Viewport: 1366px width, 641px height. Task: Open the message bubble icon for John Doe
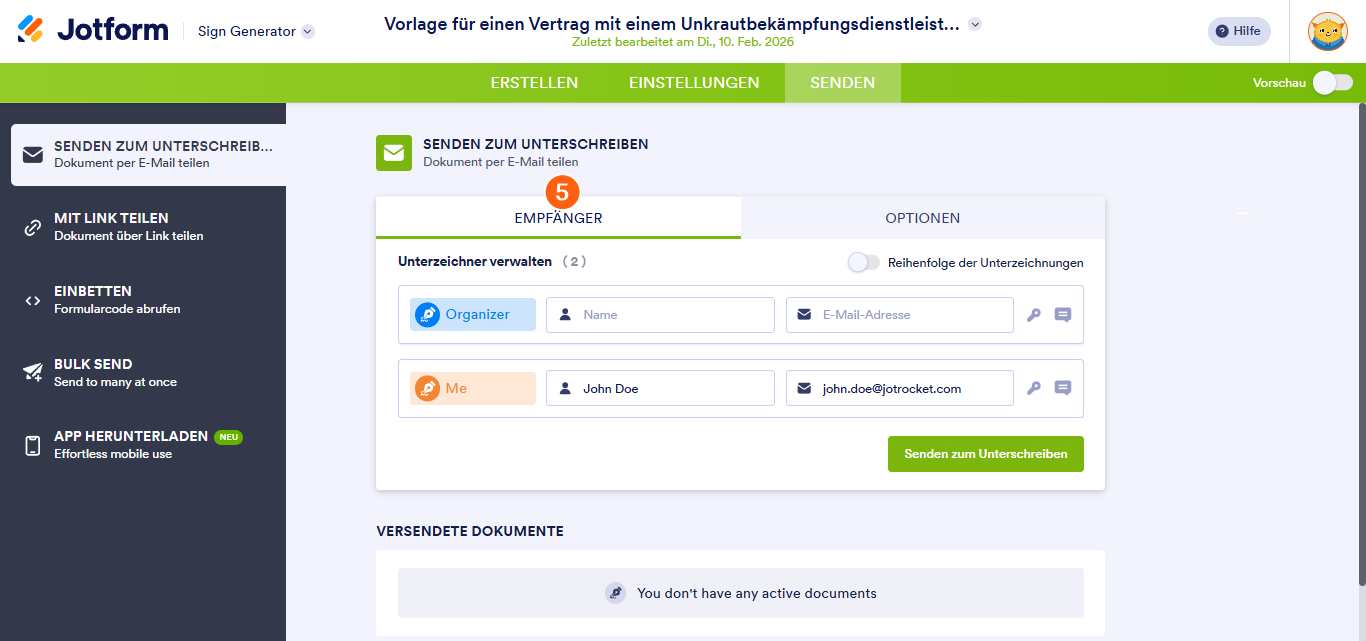pyautogui.click(x=1062, y=388)
